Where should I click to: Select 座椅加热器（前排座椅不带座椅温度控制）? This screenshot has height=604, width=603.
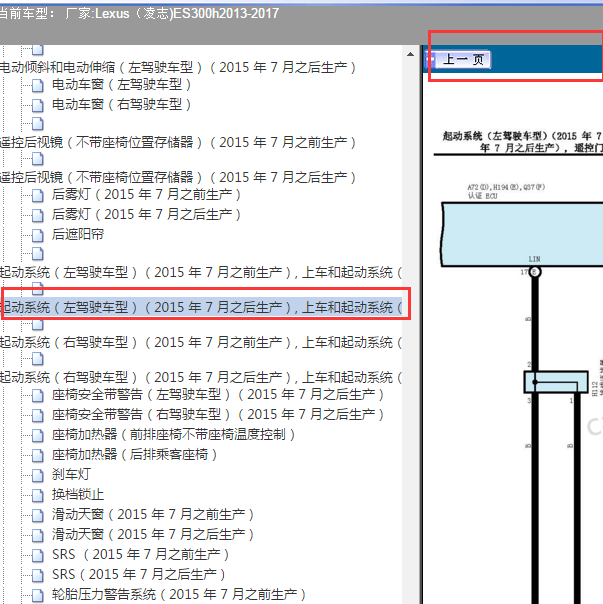[174, 435]
